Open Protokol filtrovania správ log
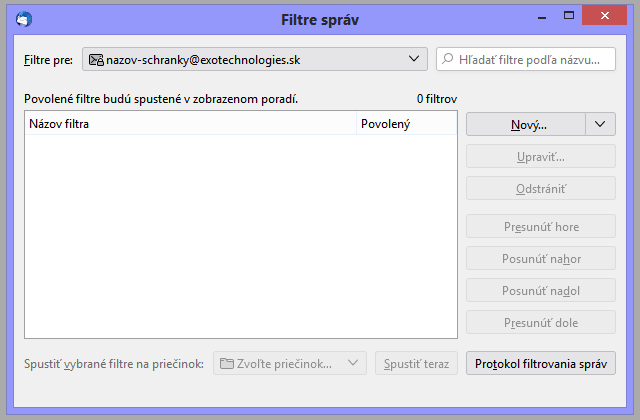The width and height of the screenshot is (640, 420). click(541, 363)
